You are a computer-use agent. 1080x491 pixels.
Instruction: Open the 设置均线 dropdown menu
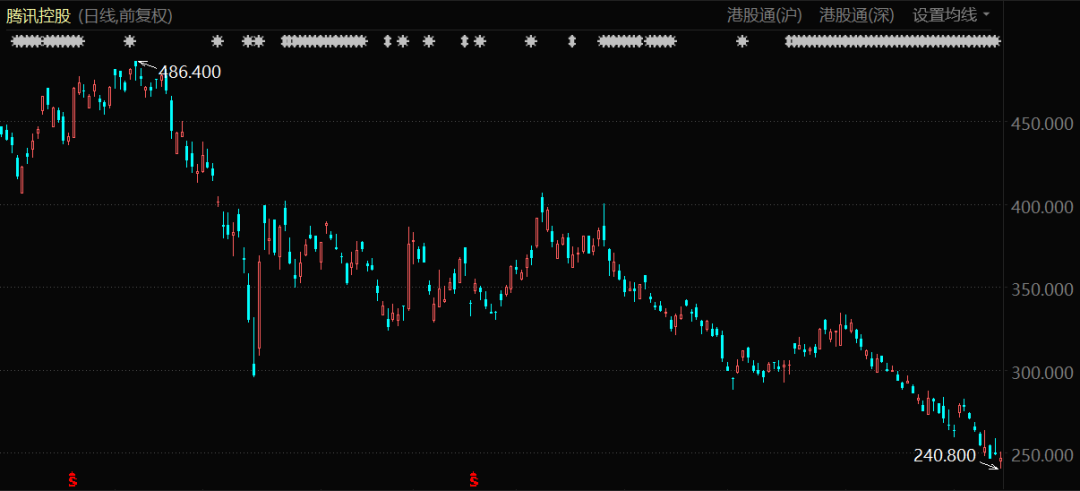pyautogui.click(x=951, y=15)
